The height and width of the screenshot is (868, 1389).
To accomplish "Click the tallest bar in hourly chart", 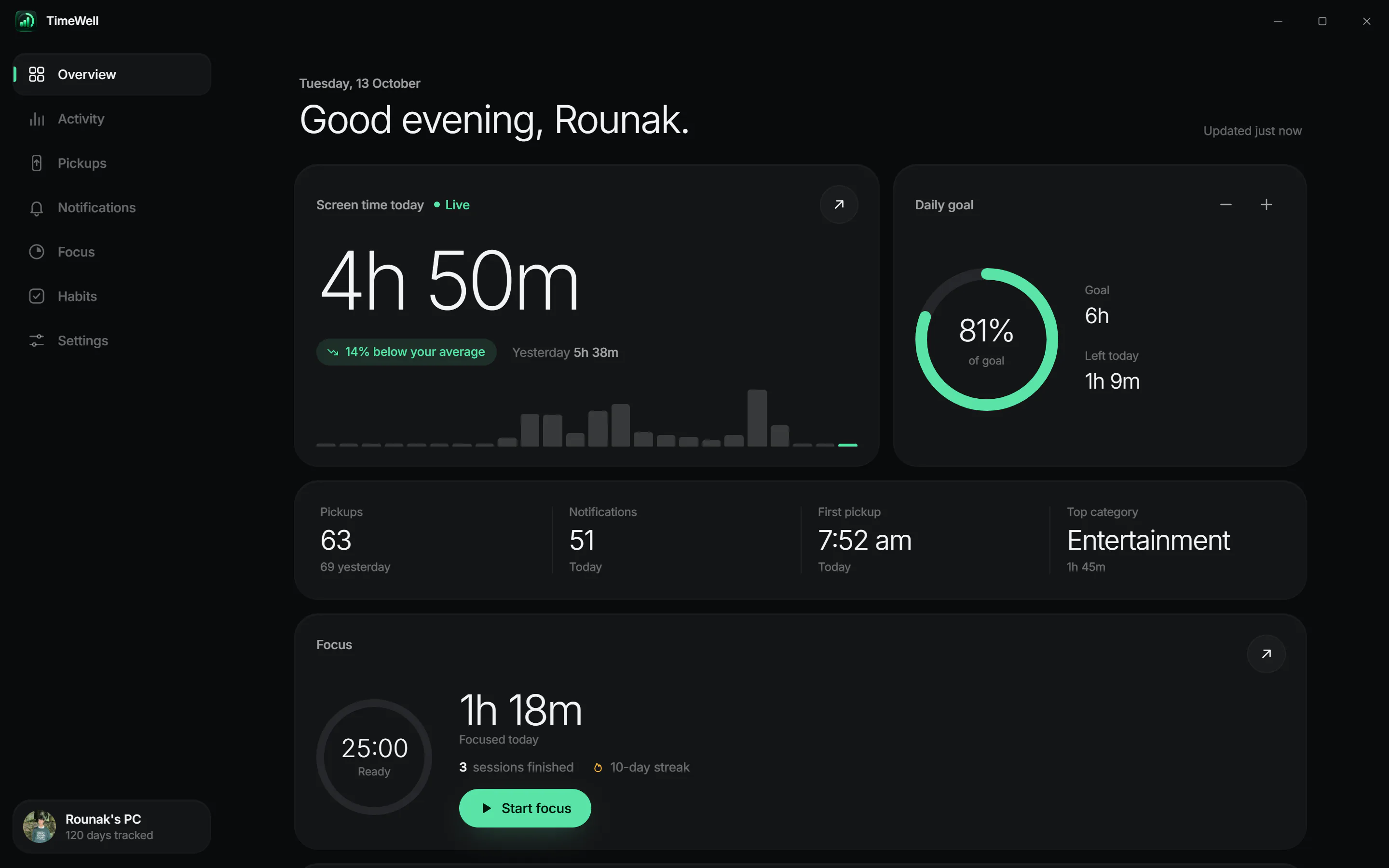I will click(757, 418).
